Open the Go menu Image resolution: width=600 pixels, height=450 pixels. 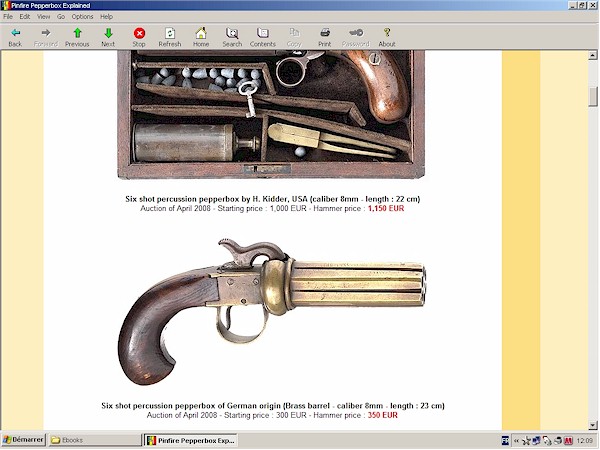(x=61, y=16)
